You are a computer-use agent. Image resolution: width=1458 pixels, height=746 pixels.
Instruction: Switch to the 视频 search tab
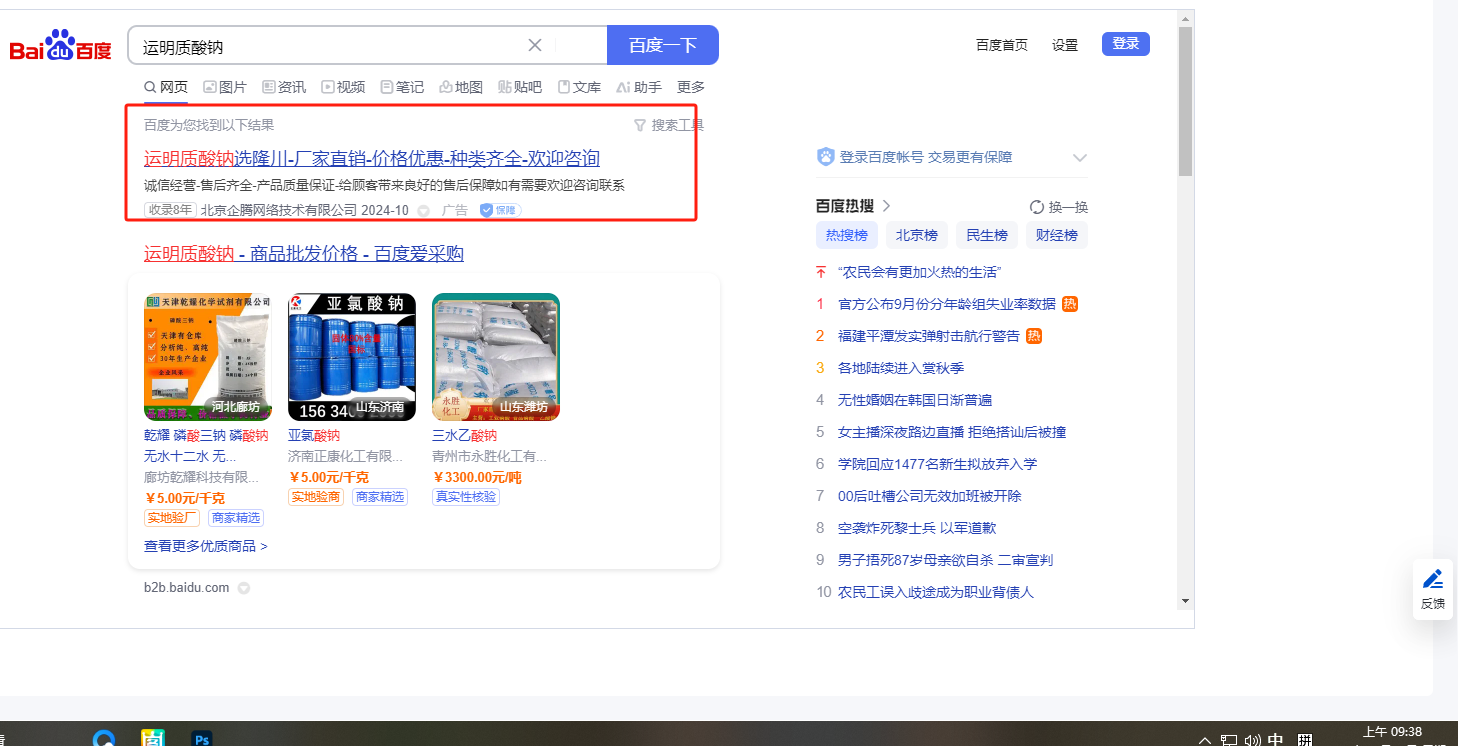point(343,87)
